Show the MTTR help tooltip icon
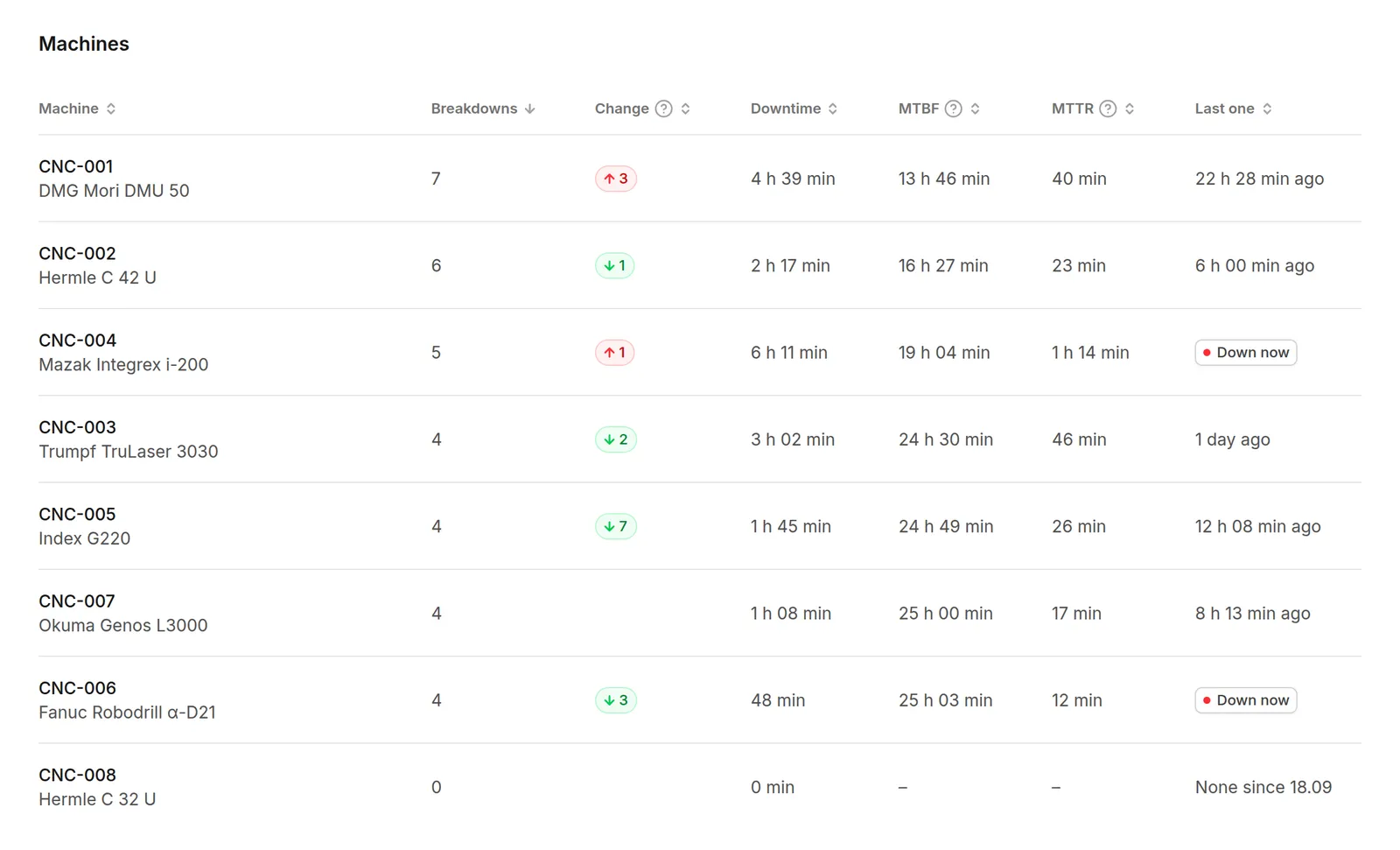 1108,109
